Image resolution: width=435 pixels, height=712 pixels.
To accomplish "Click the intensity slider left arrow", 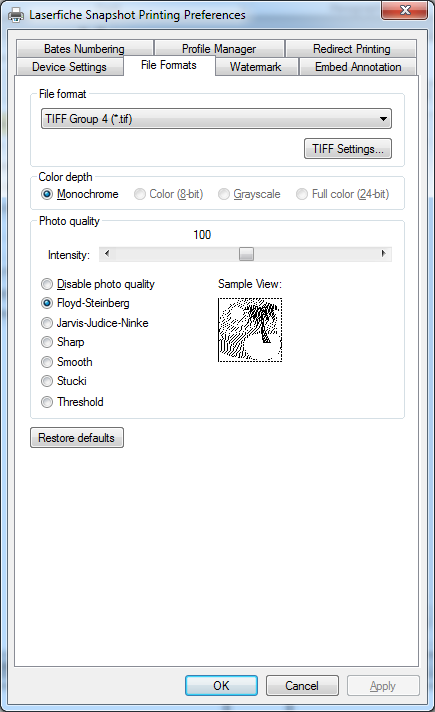I will [107, 254].
